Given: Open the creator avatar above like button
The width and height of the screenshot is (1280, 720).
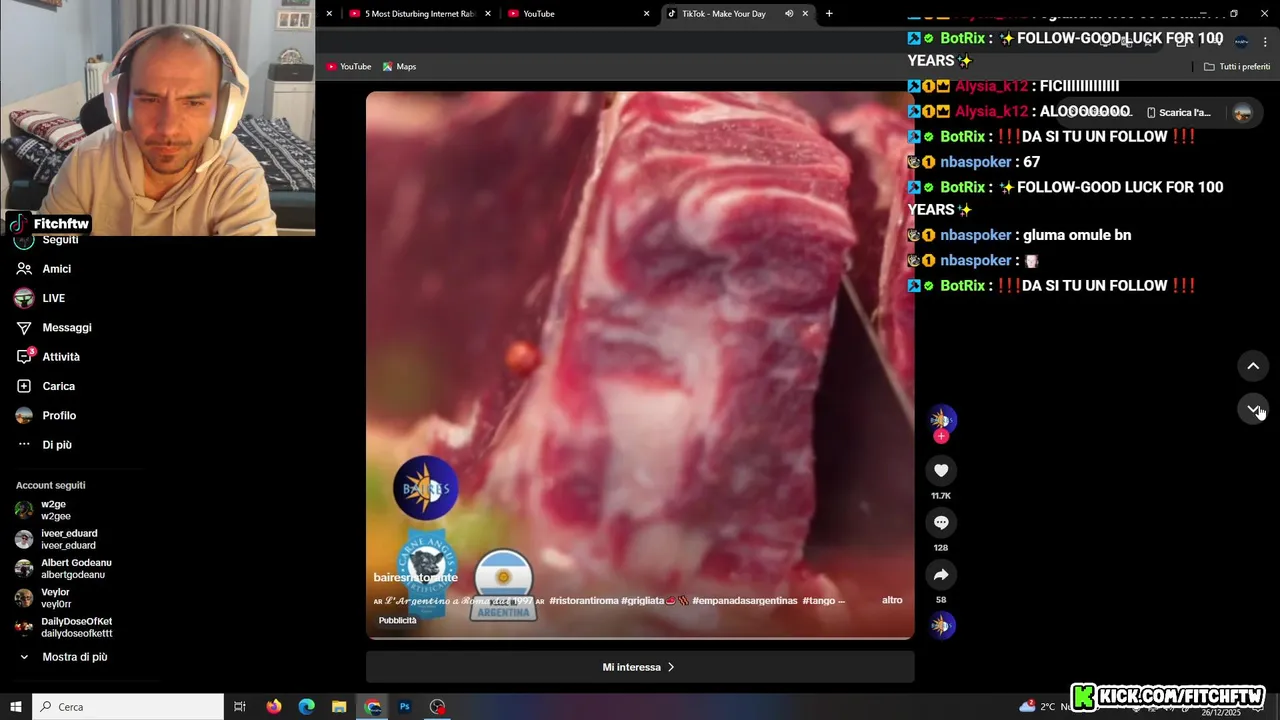Looking at the screenshot, I should [941, 419].
